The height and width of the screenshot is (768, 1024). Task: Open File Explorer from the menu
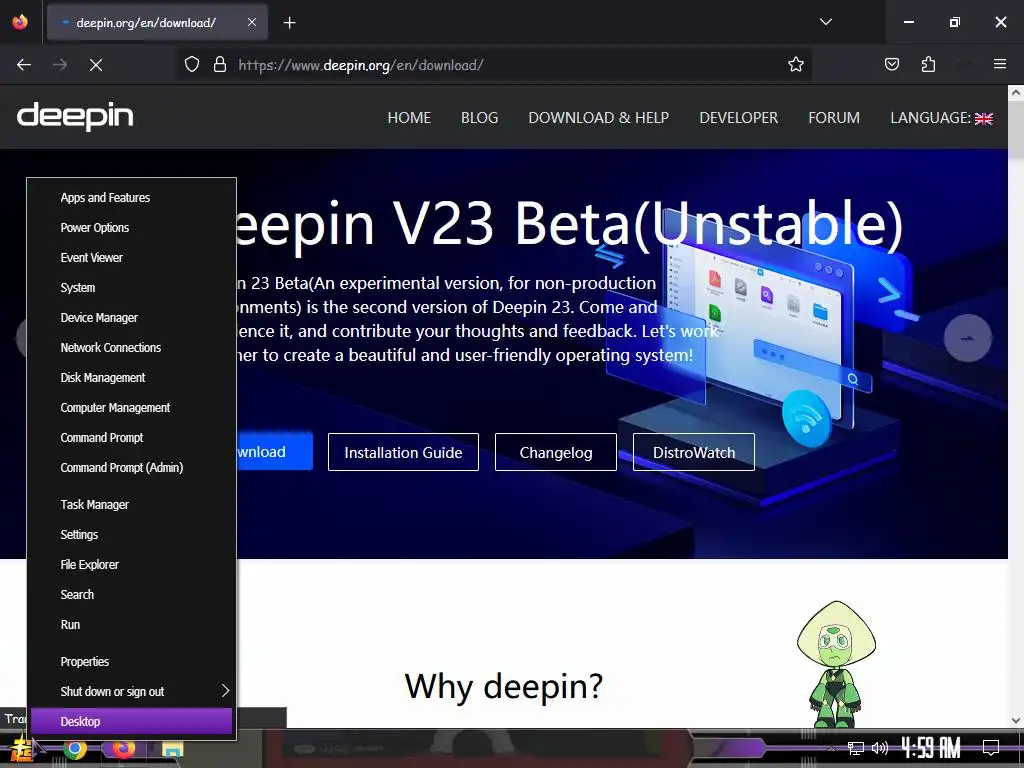131,564
